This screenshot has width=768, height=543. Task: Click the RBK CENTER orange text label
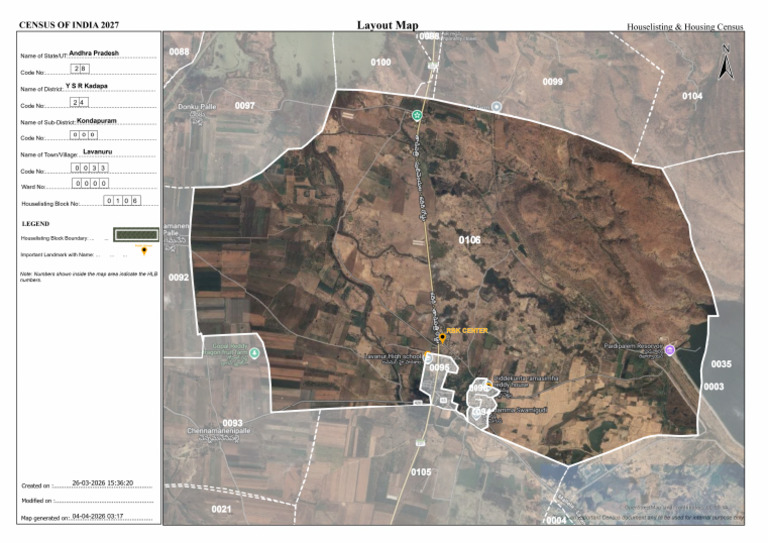pos(467,331)
